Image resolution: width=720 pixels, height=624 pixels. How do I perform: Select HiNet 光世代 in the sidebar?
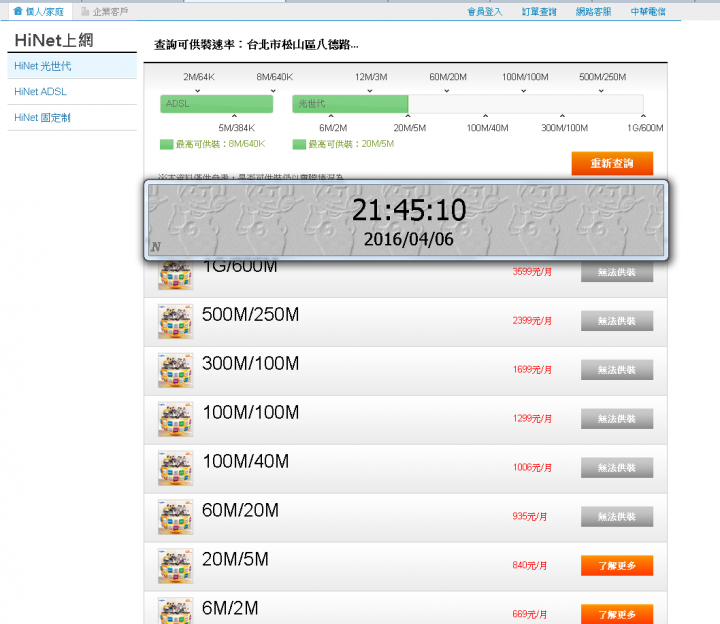[72, 66]
